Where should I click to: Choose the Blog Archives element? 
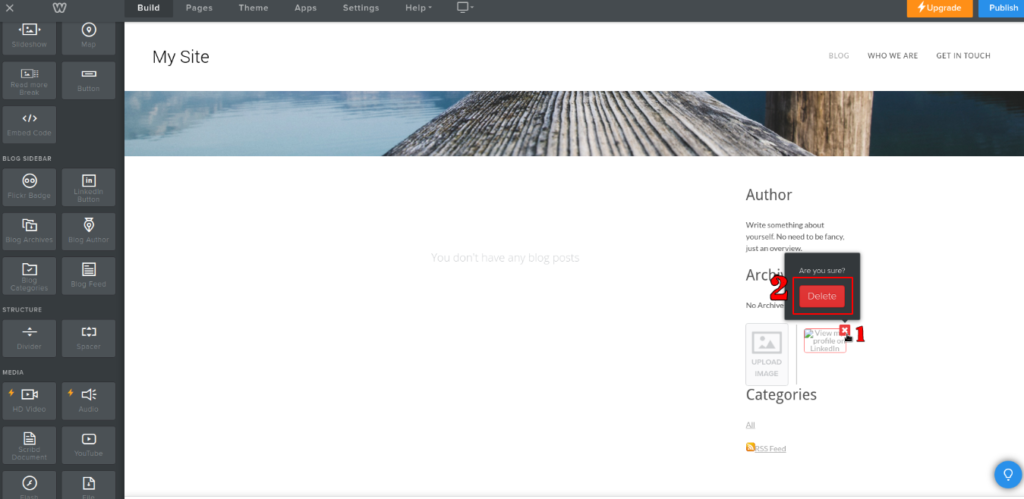[29, 231]
